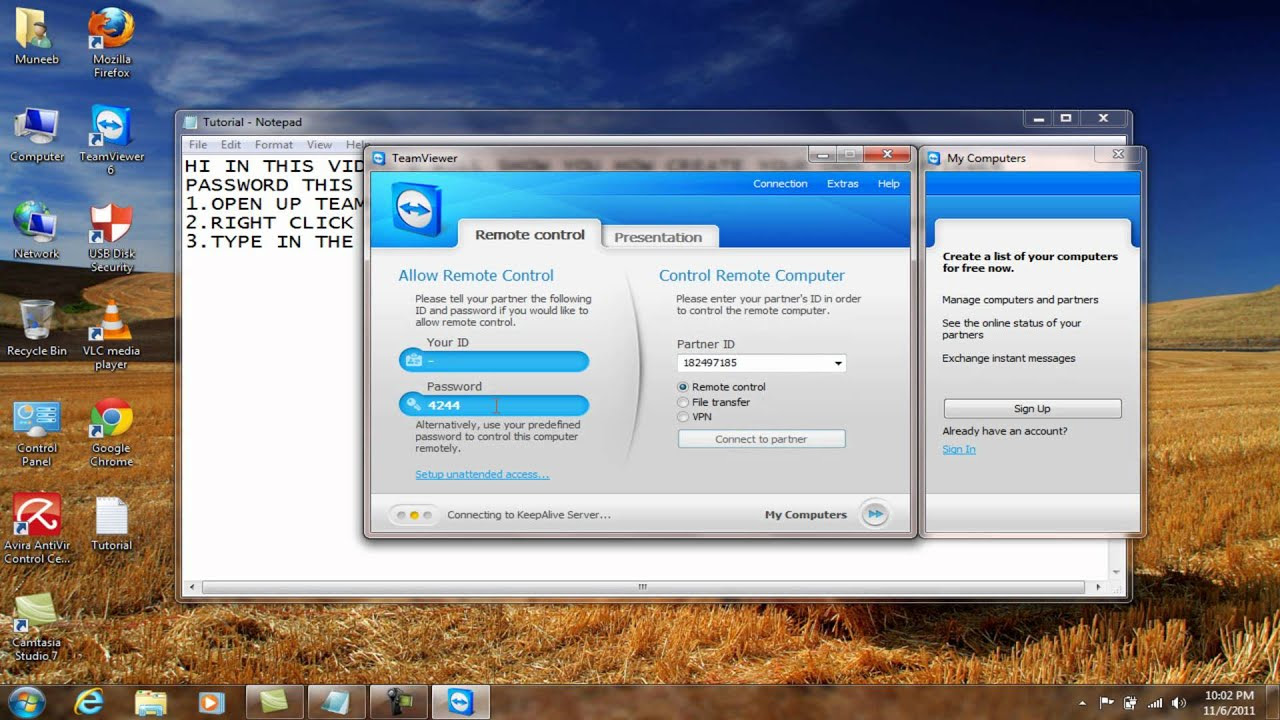Click the Sign In link
Screen dimensions: 1280x720
point(959,450)
